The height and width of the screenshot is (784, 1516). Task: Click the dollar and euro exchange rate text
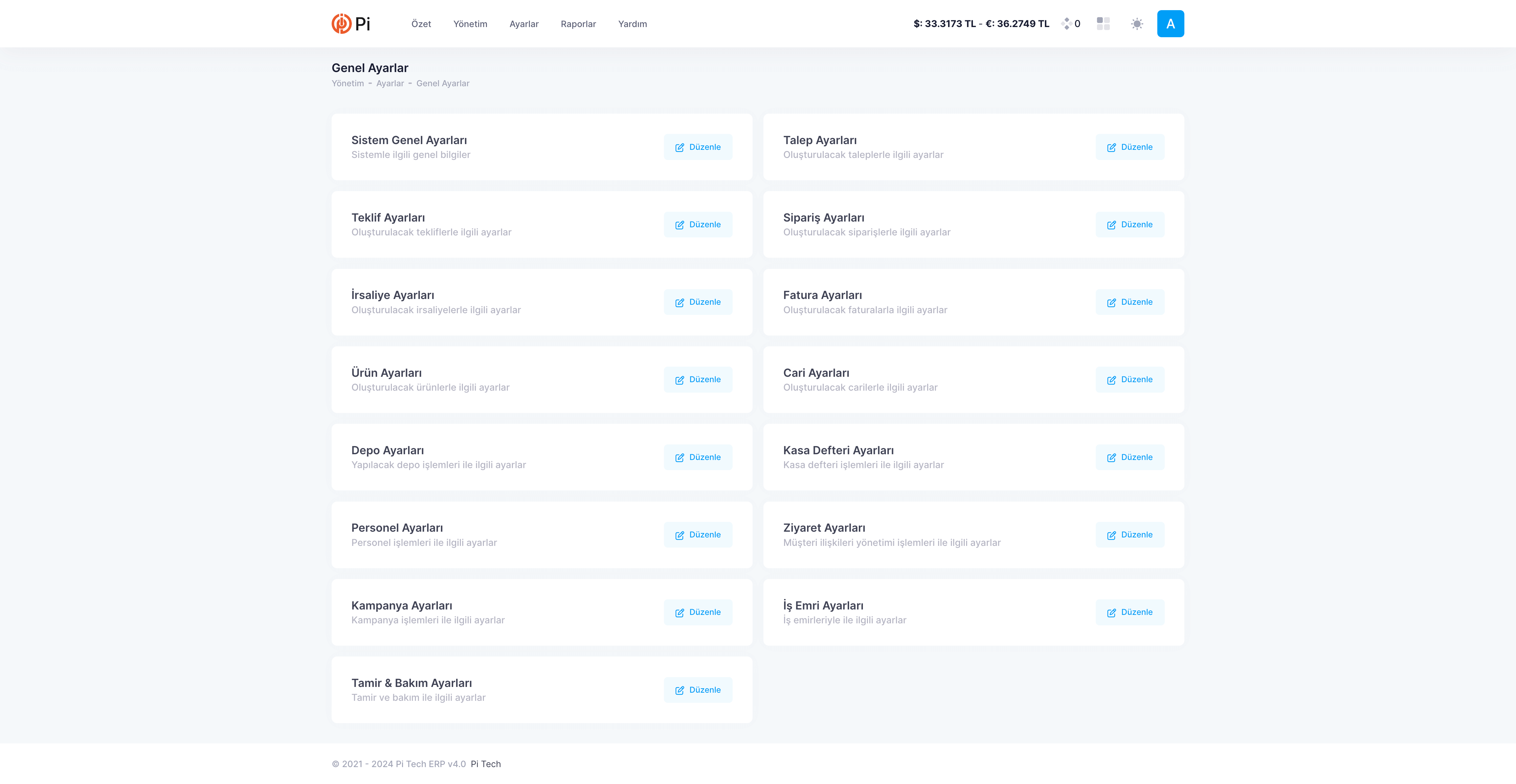981,24
